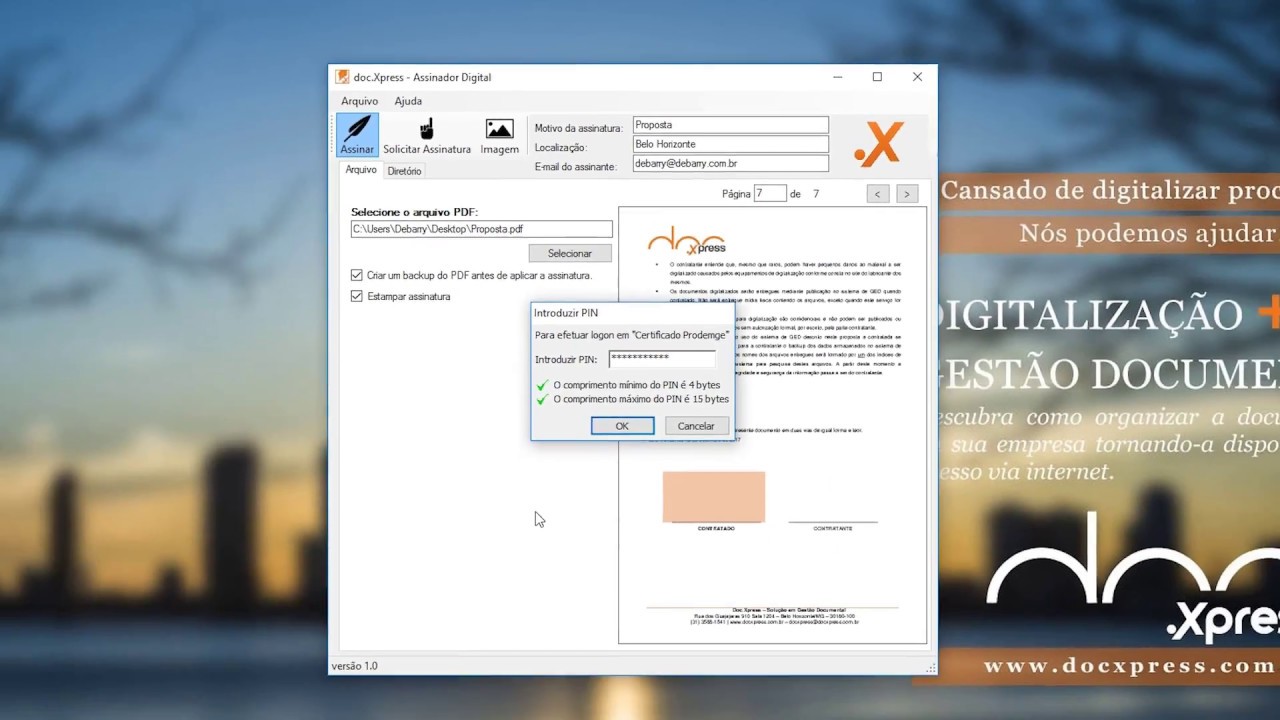Click Cancelar in the PIN dialog
Viewport: 1280px width, 720px height.
pyautogui.click(x=696, y=426)
